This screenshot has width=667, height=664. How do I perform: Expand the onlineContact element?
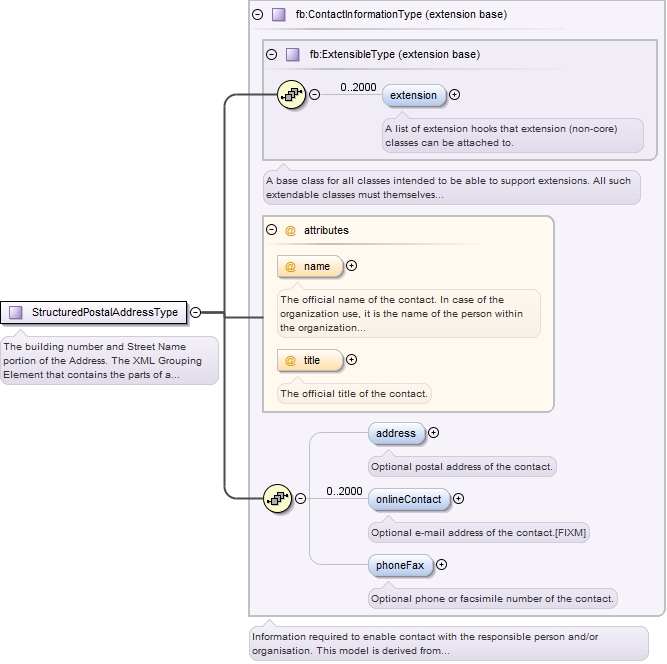tap(459, 498)
